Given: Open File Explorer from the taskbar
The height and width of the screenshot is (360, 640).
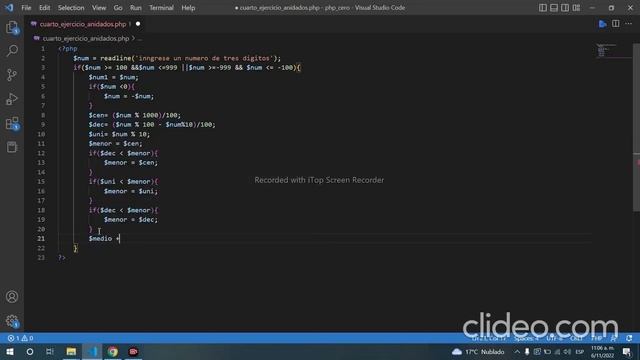Looking at the screenshot, I should [x=71, y=351].
